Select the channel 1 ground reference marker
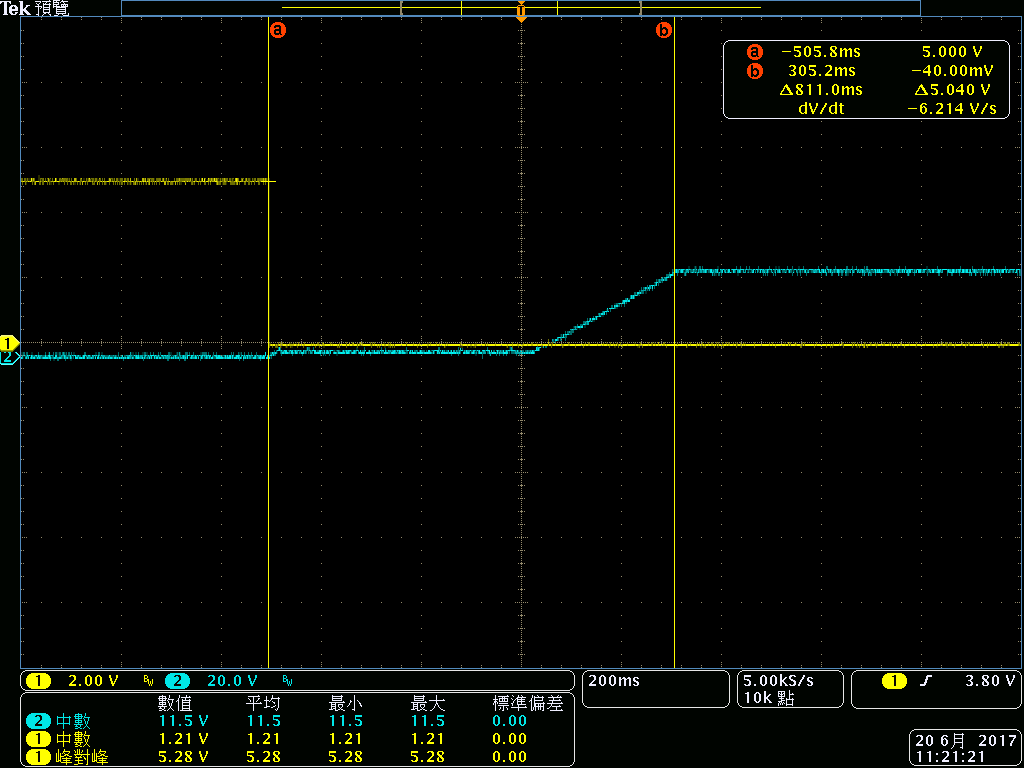Screen dimensions: 1024x768 9,343
